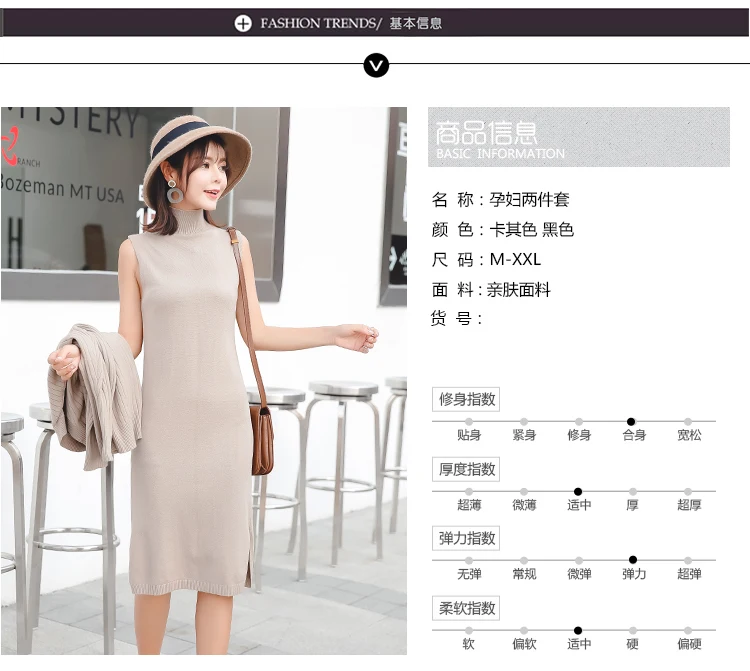Click the 偏软 label text
Screen dimensions: 750x671
(524, 644)
